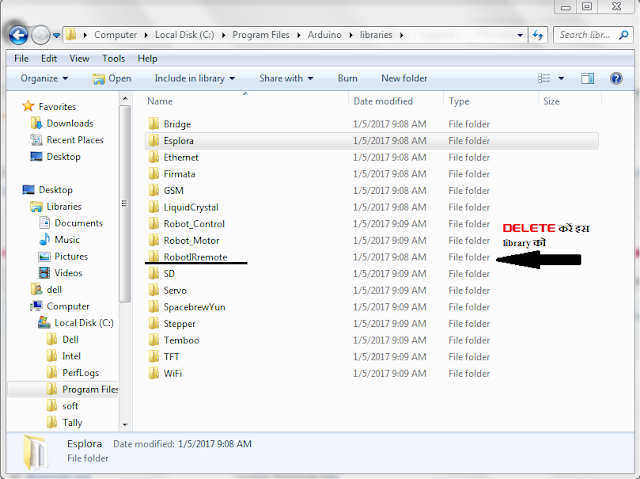The height and width of the screenshot is (479, 640).
Task: Click Local Disk (C:) breadcrumb
Action: click(x=184, y=35)
